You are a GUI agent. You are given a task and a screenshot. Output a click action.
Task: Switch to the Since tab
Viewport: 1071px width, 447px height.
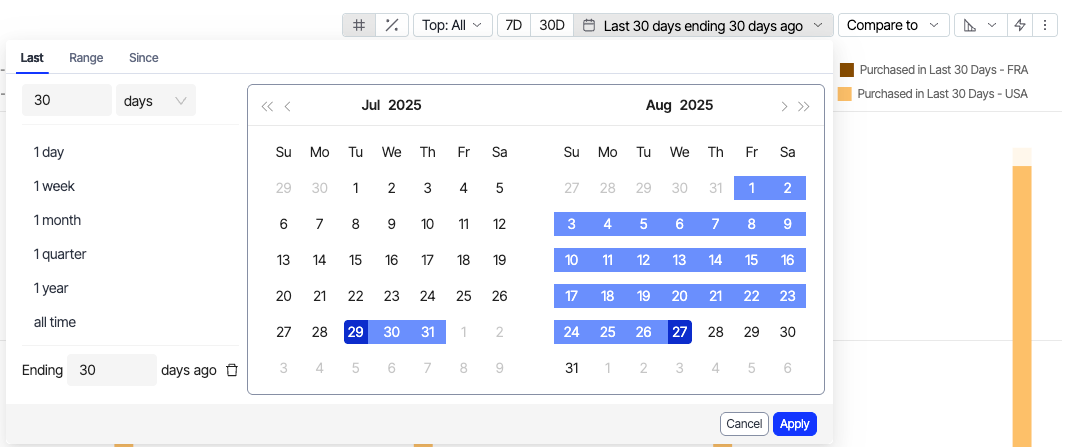coord(144,58)
